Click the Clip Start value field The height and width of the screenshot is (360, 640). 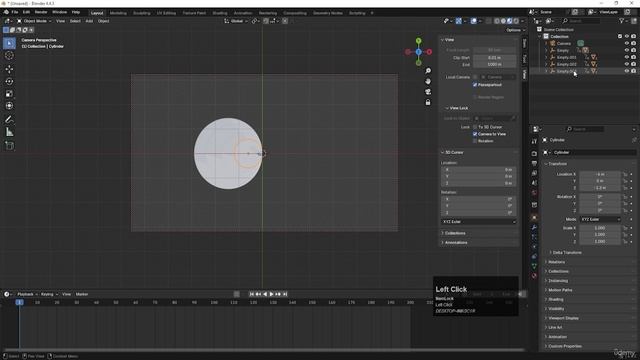pyautogui.click(x=494, y=58)
